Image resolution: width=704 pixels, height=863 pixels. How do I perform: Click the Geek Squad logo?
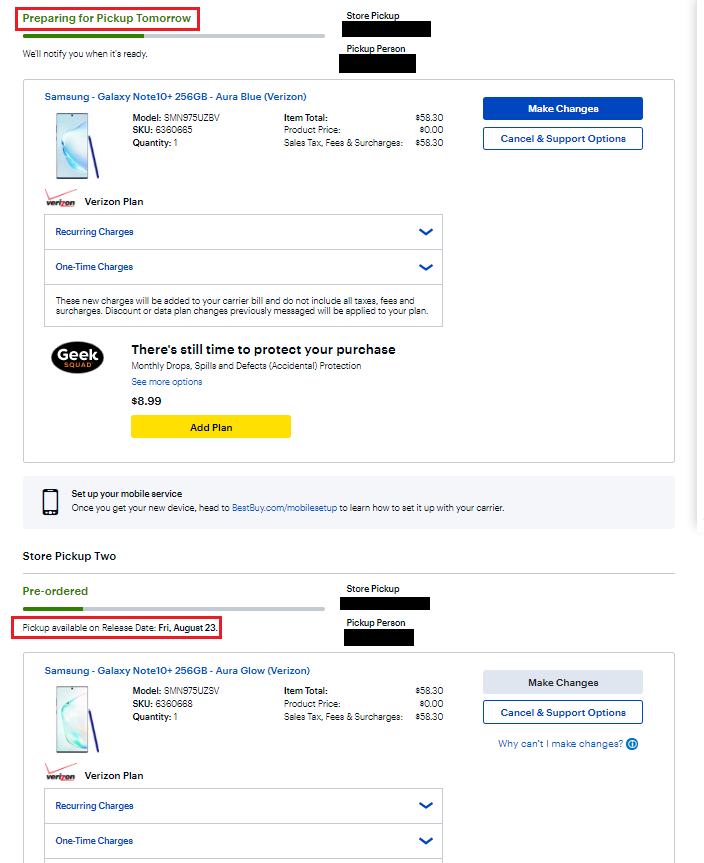coord(78,358)
